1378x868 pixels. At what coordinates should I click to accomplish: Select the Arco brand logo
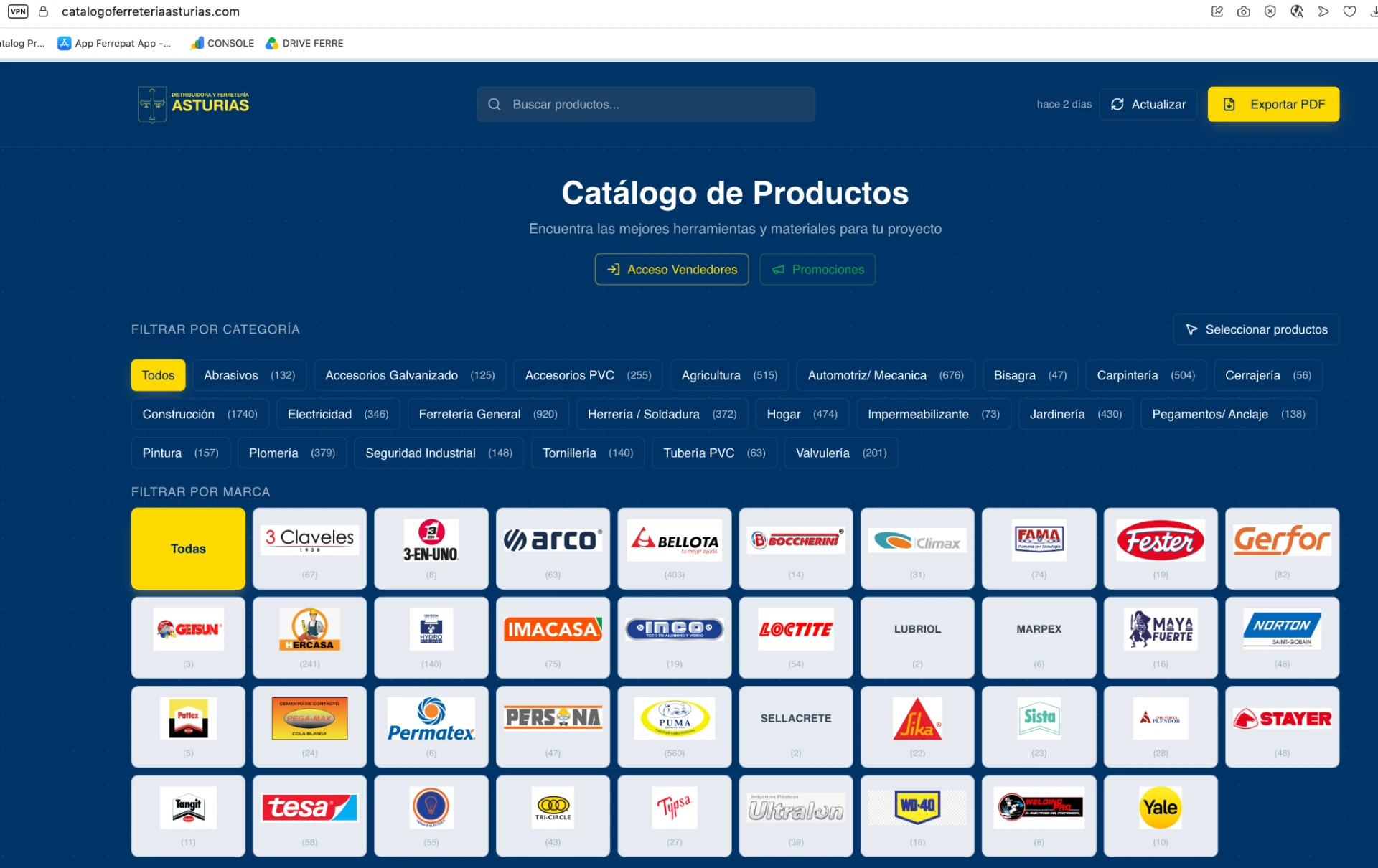coord(553,548)
